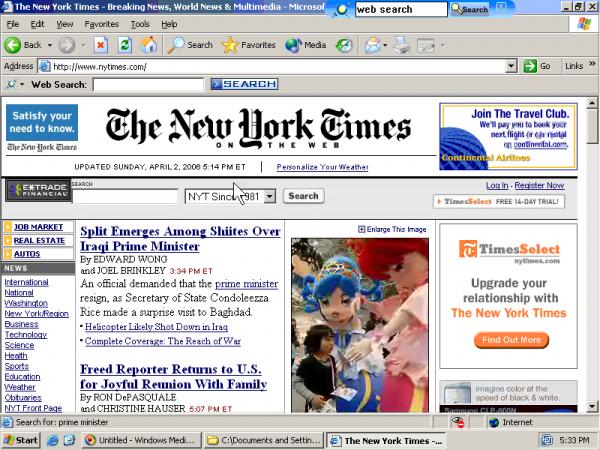Image resolution: width=600 pixels, height=450 pixels.
Task: Open the Favorites menu
Action: [x=102, y=24]
